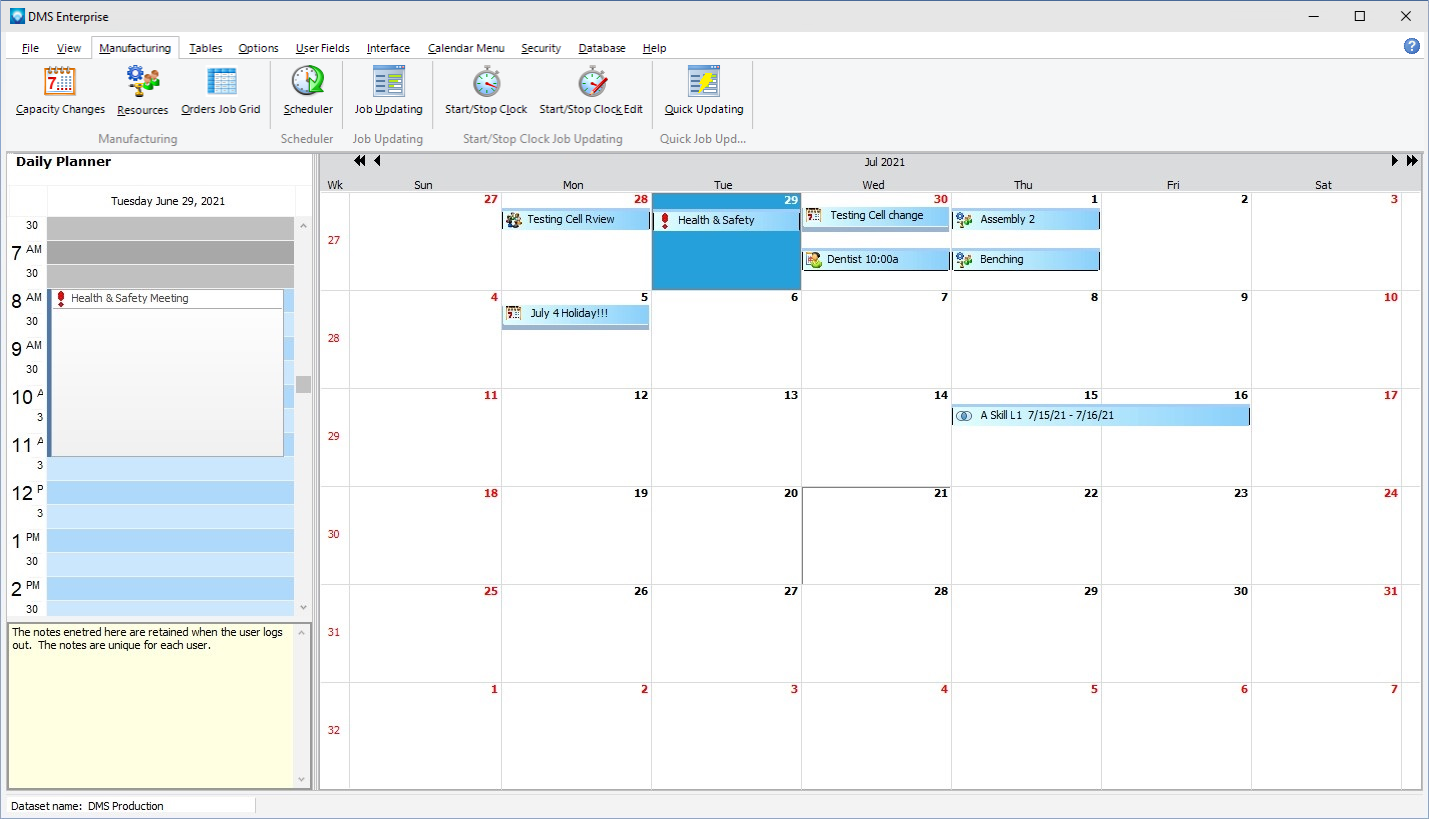Open Capacity Changes calendar icon
This screenshot has height=819, width=1429.
pos(60,81)
